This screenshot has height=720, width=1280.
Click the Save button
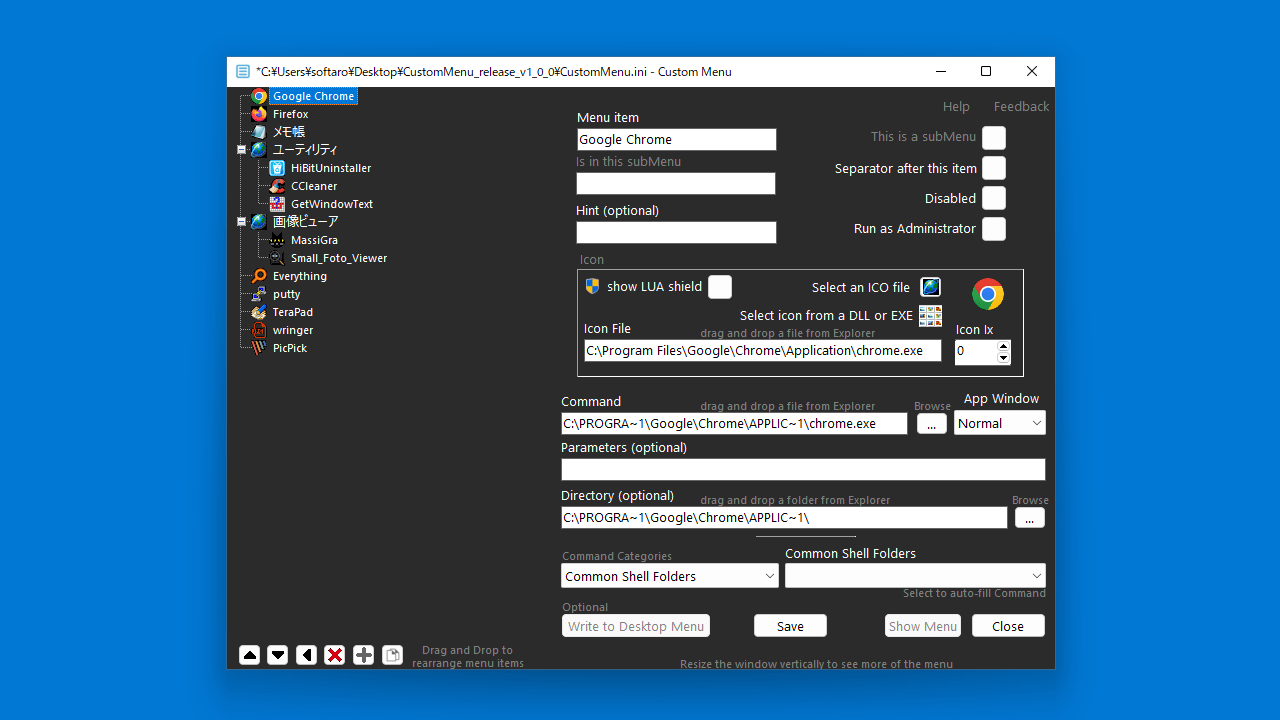[790, 626]
